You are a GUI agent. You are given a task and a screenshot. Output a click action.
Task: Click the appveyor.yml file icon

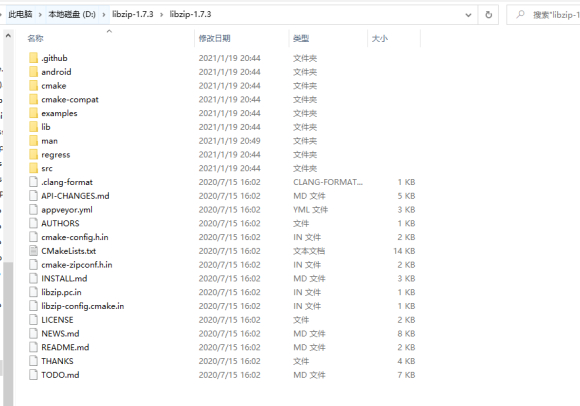33,210
